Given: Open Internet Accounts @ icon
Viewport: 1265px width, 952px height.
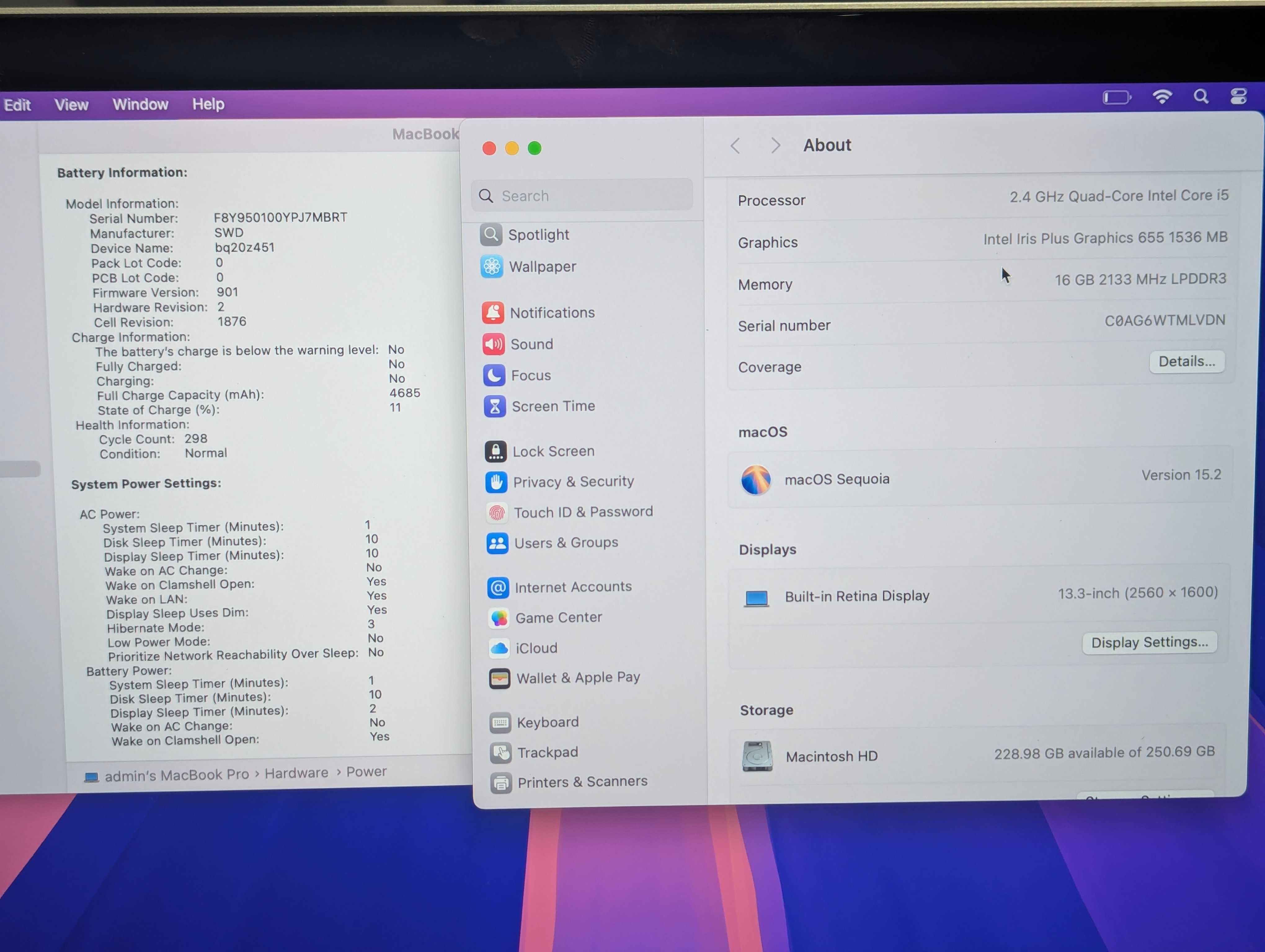Looking at the screenshot, I should 498,588.
